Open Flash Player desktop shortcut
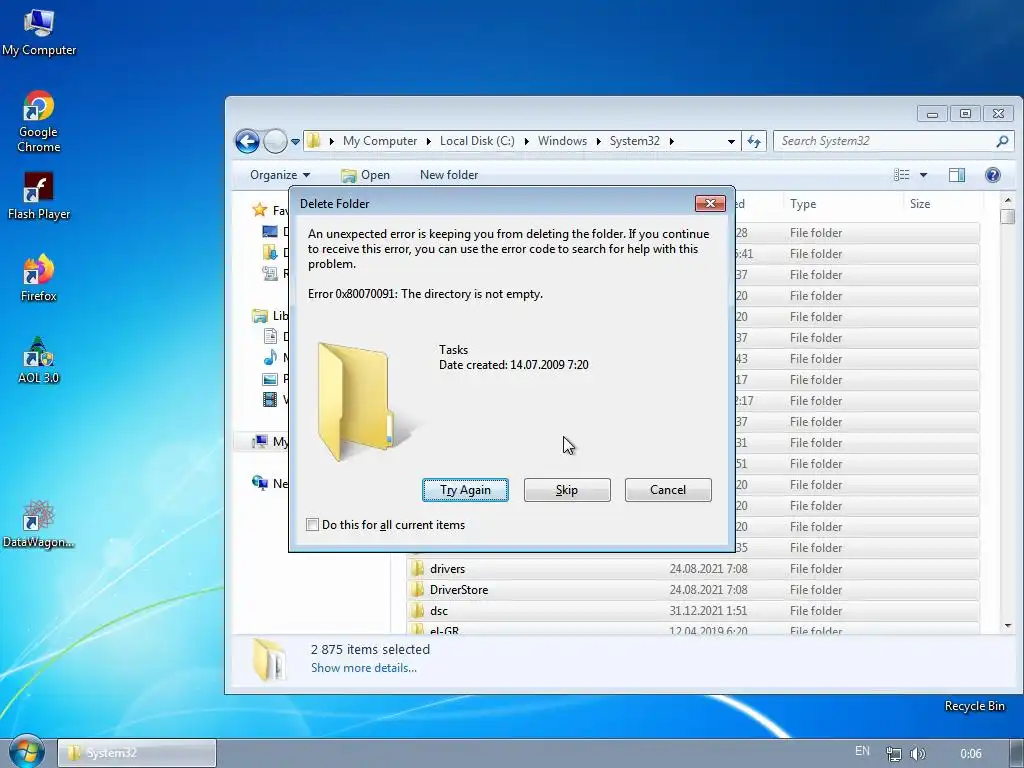Image resolution: width=1024 pixels, height=768 pixels. pos(39,196)
